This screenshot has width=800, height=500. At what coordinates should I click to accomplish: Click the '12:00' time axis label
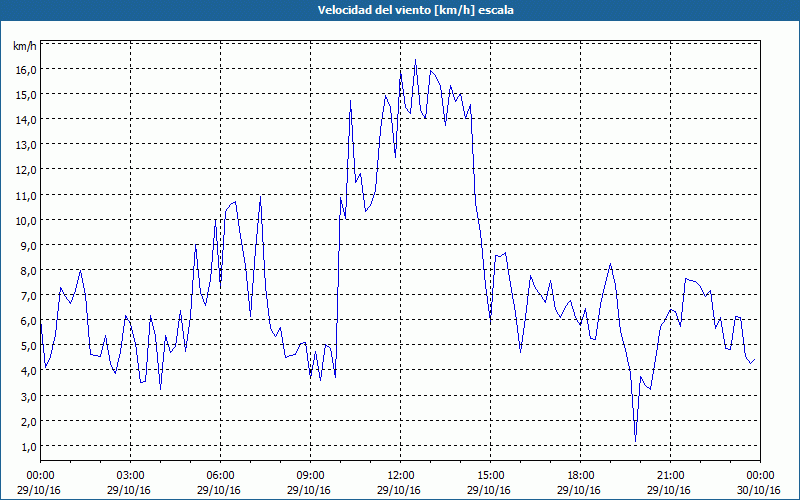401,476
